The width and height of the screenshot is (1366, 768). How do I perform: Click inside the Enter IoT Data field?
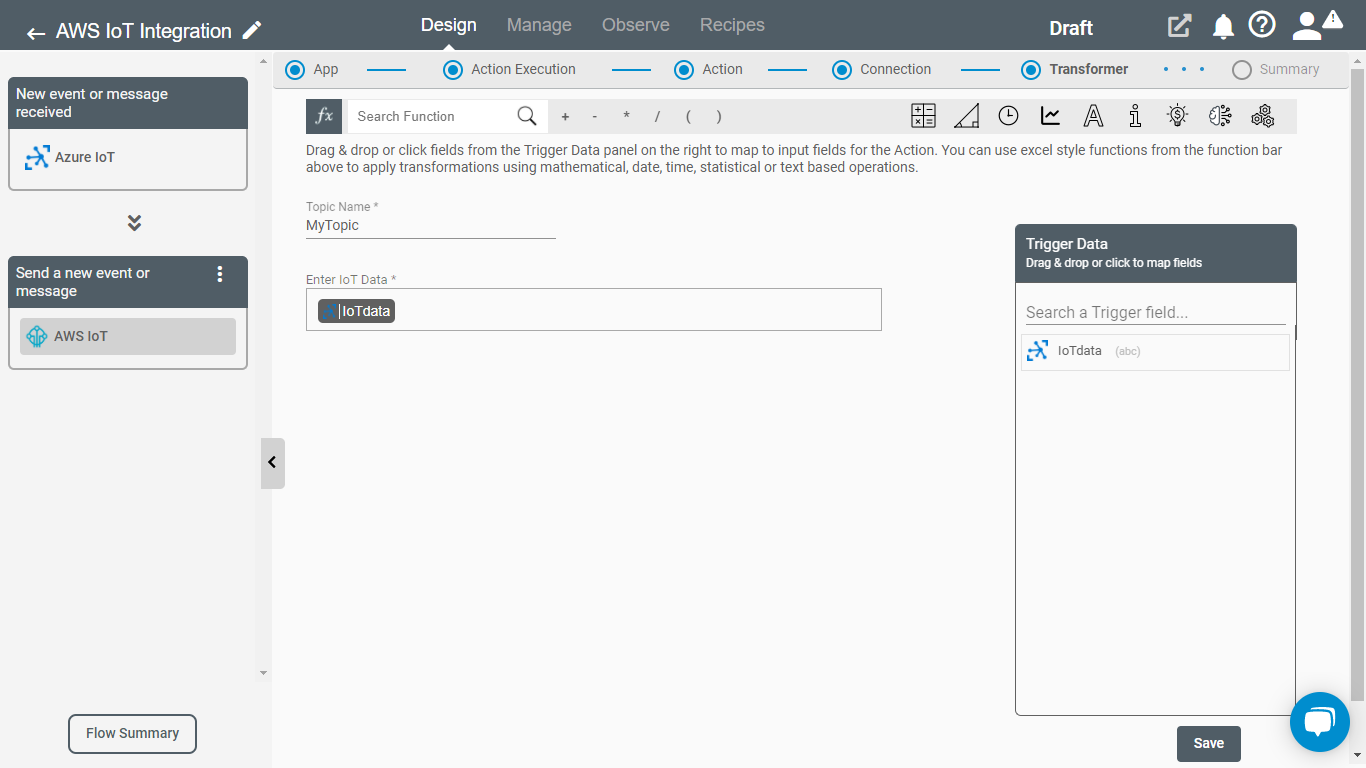(x=594, y=310)
